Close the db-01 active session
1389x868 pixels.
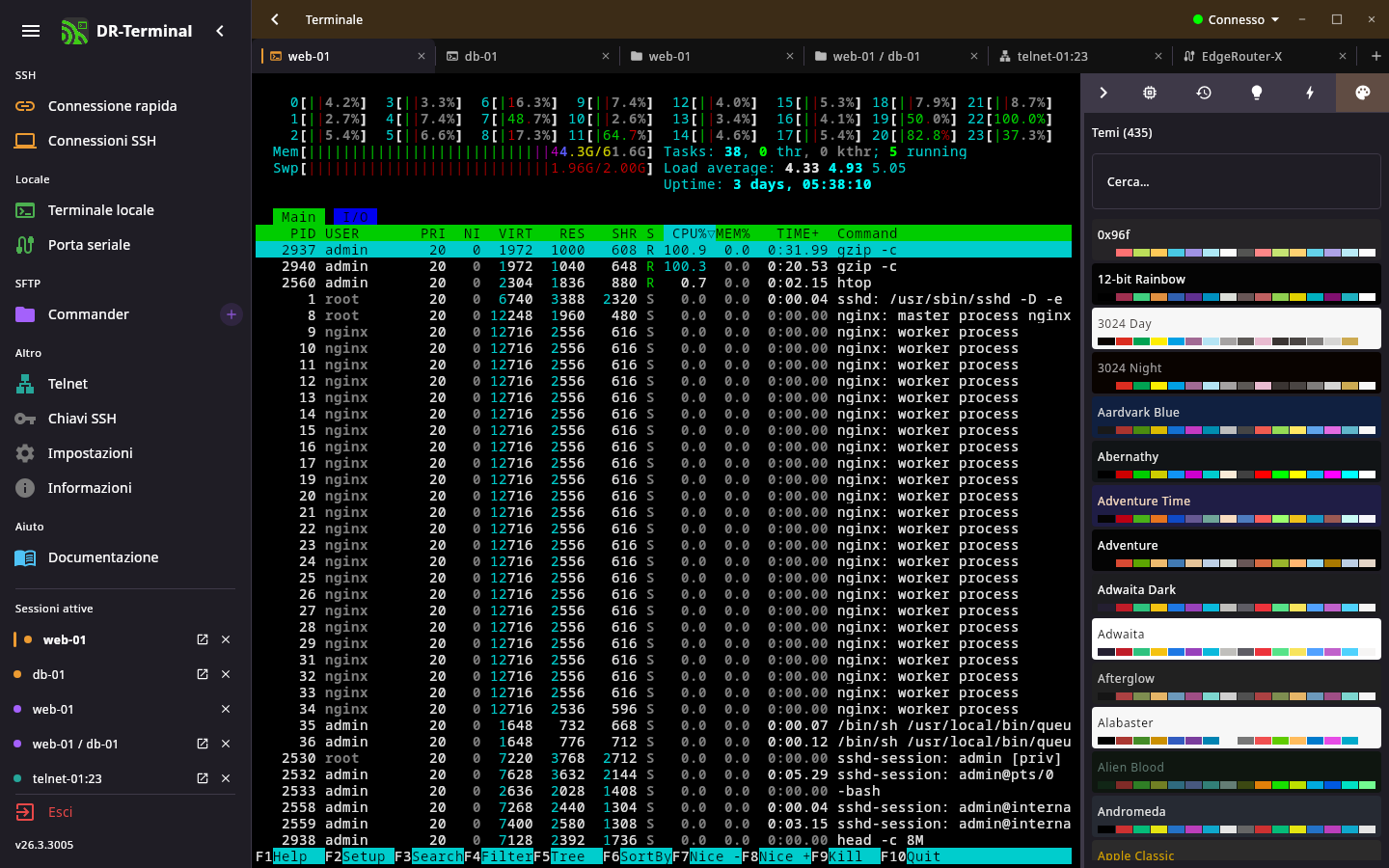click(x=226, y=674)
